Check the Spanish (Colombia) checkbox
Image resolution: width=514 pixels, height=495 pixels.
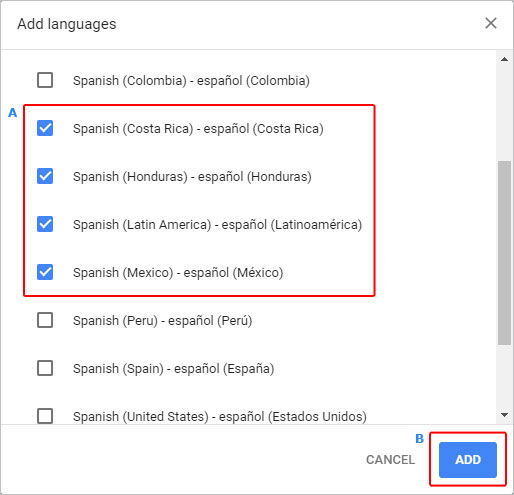(x=45, y=80)
